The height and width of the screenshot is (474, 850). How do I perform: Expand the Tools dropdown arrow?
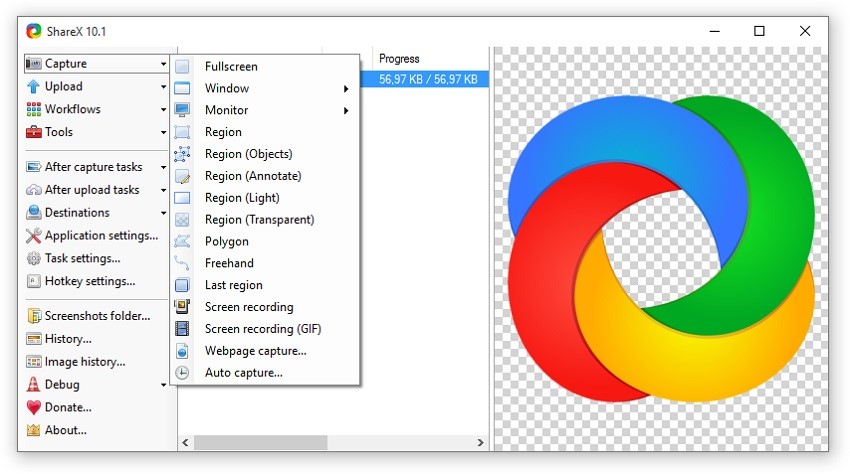pos(163,132)
